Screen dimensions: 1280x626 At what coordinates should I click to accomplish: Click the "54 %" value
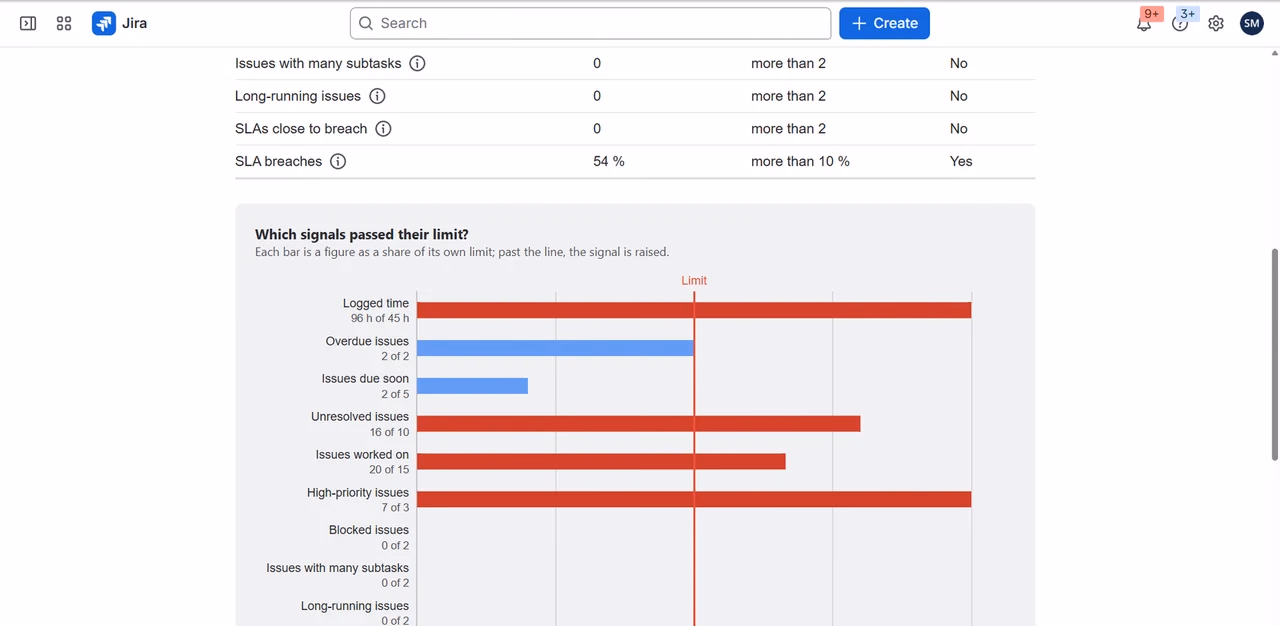coord(609,161)
